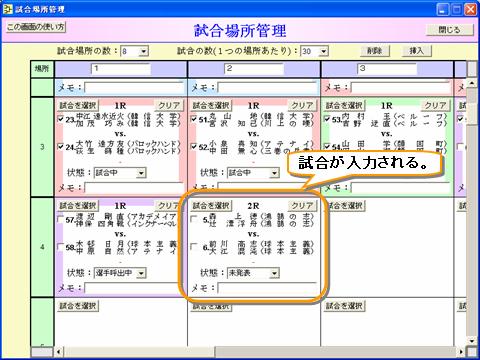Click クリア on the 2R match

coord(302,206)
